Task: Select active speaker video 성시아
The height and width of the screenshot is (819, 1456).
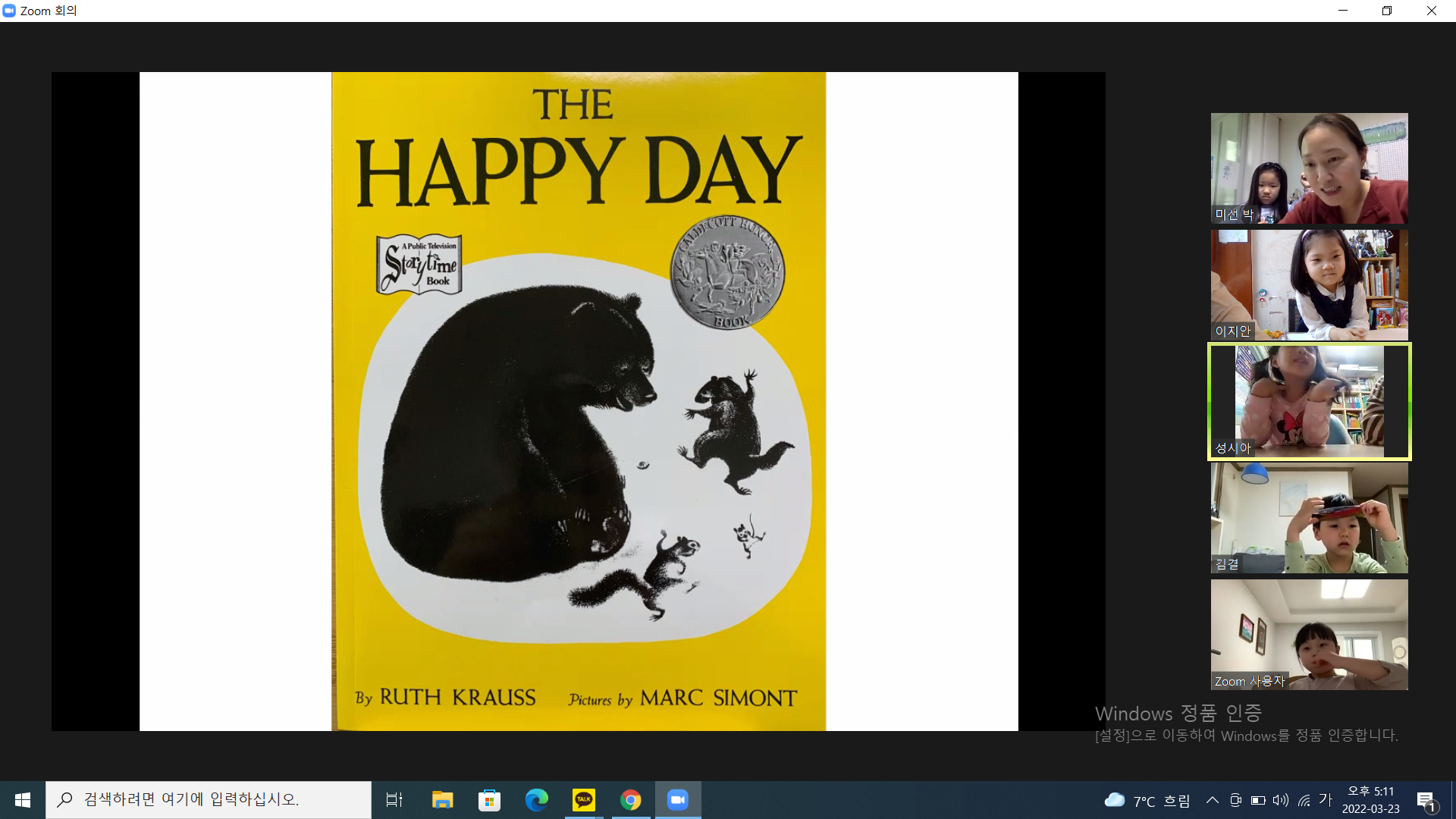Action: (1309, 401)
